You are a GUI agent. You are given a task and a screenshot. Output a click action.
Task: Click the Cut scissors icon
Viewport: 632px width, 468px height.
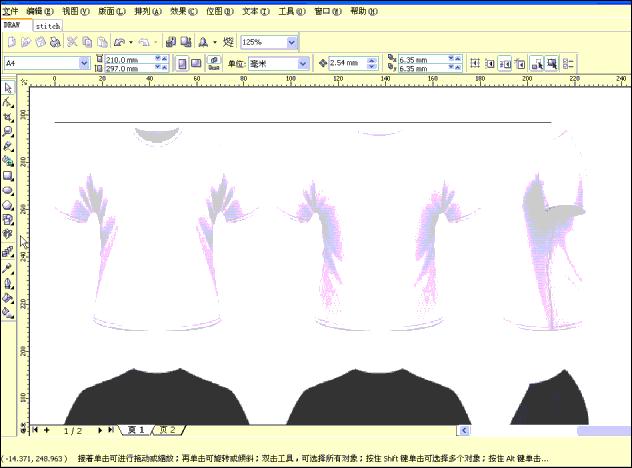click(73, 43)
